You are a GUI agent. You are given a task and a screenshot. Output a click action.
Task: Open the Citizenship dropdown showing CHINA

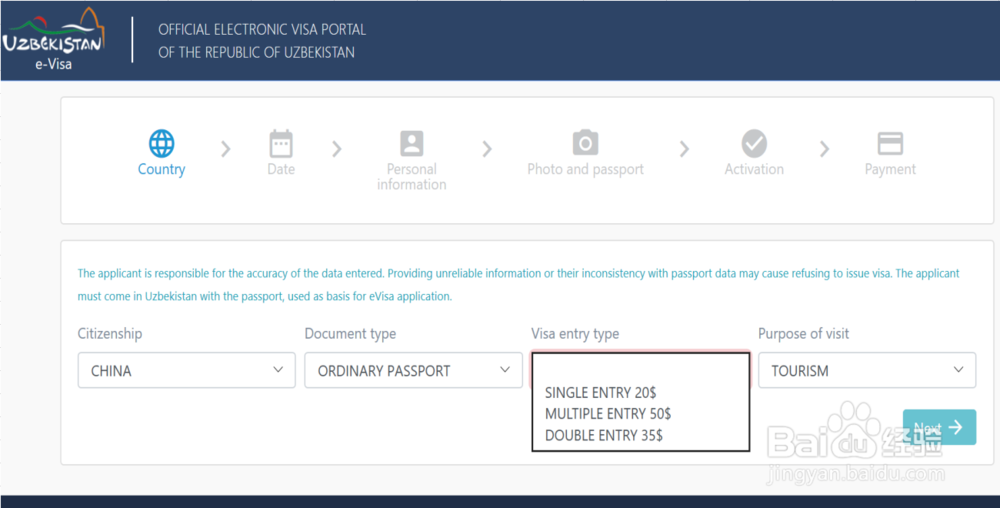pyautogui.click(x=186, y=370)
